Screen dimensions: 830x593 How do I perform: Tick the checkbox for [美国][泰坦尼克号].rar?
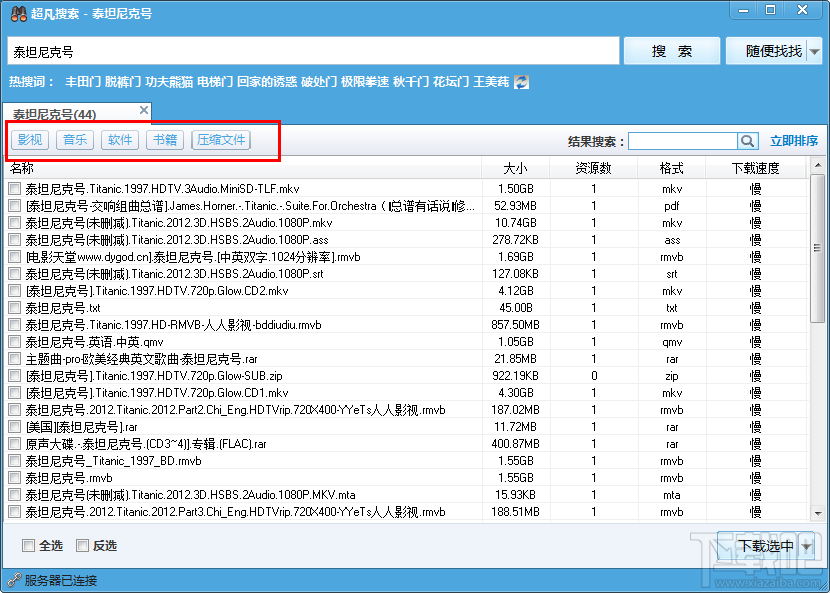point(14,427)
